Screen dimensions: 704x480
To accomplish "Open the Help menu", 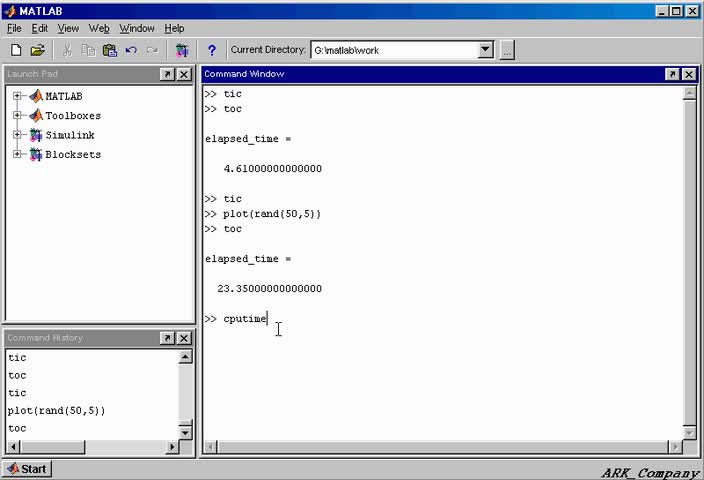I will click(174, 28).
